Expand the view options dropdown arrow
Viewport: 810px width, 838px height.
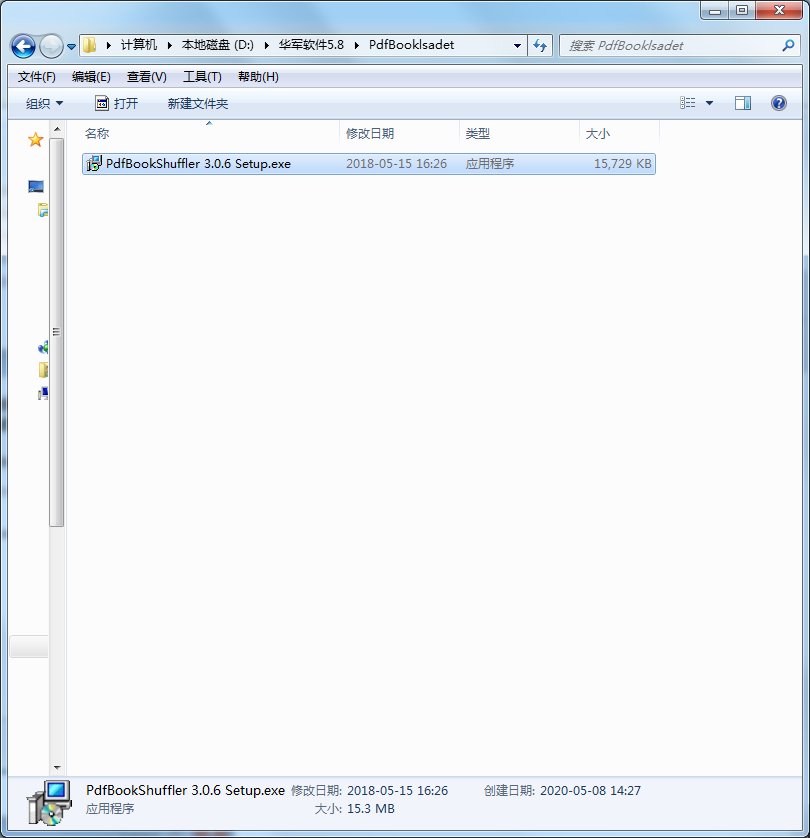tap(710, 103)
